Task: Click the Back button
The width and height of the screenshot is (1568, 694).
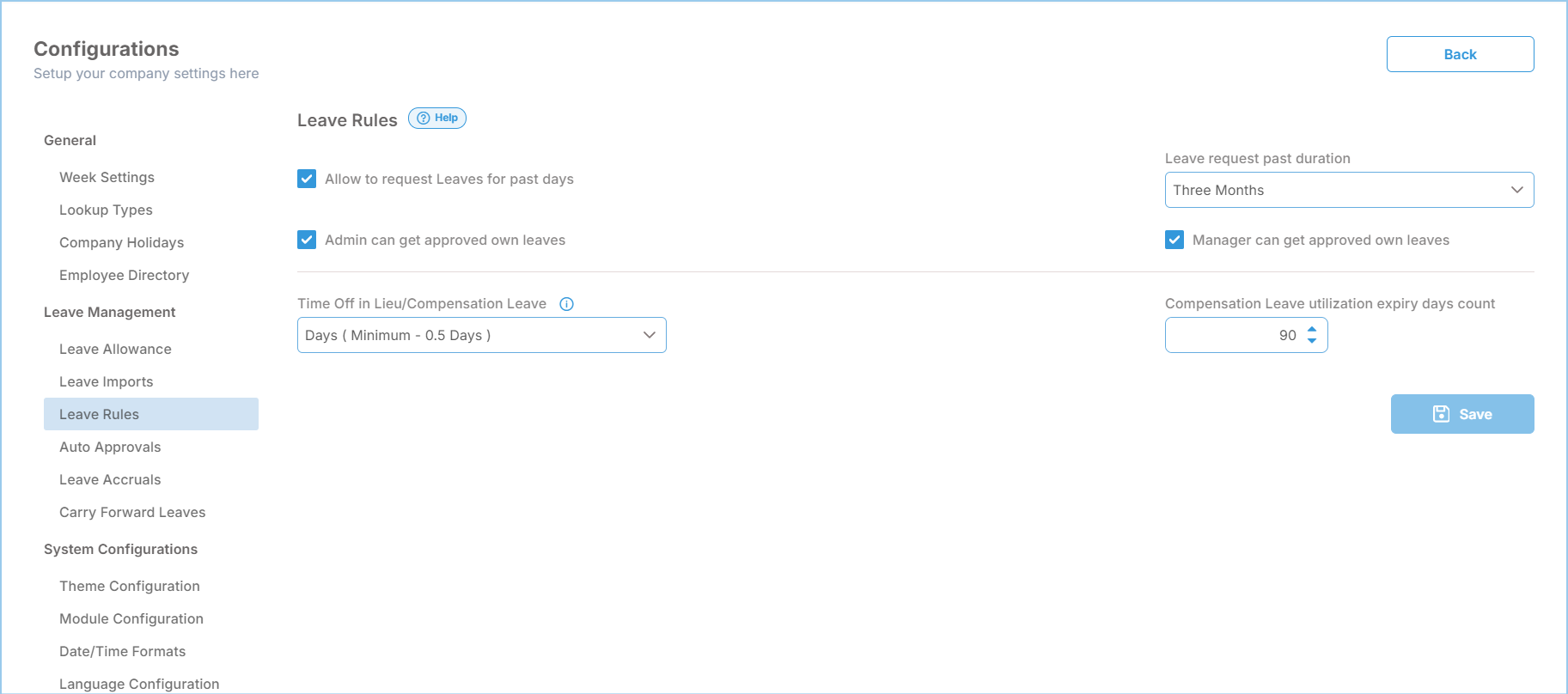Action: pos(1460,54)
